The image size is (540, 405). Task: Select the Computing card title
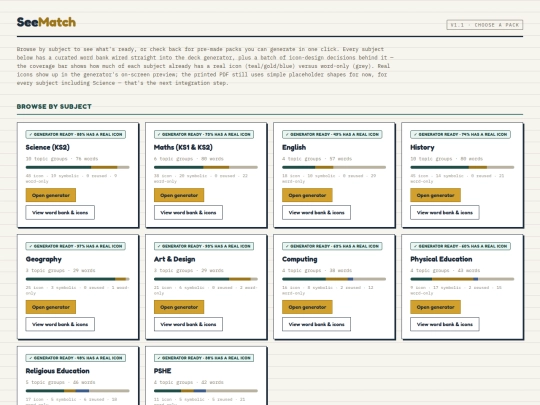point(300,259)
